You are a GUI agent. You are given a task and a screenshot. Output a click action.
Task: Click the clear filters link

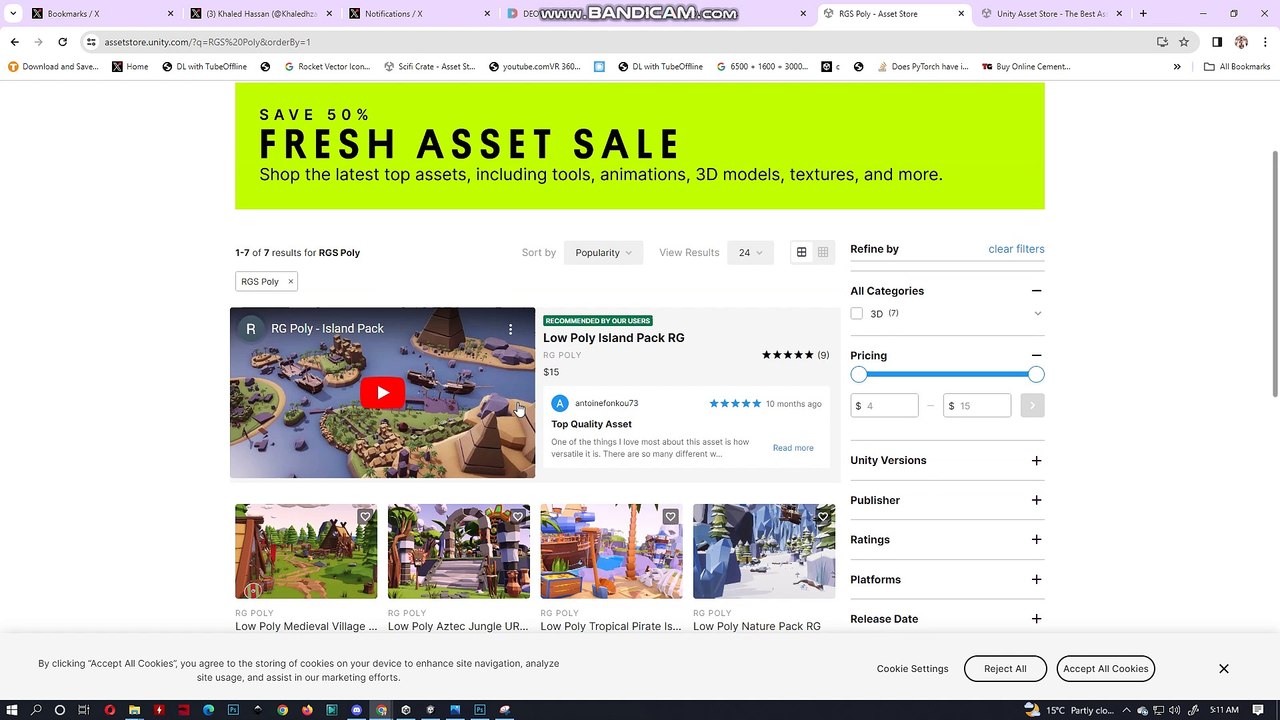[1016, 249]
